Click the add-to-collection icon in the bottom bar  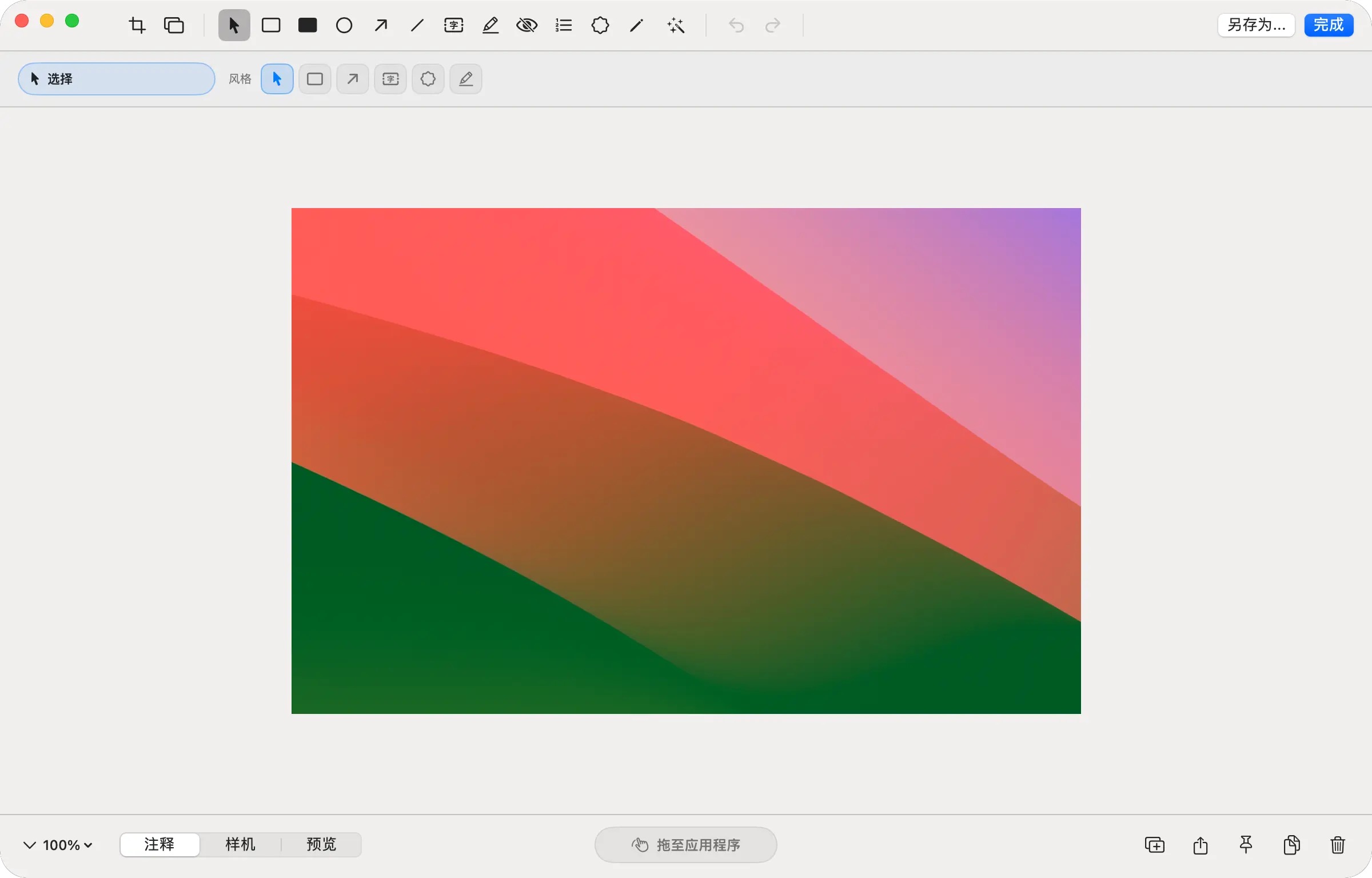click(1155, 845)
